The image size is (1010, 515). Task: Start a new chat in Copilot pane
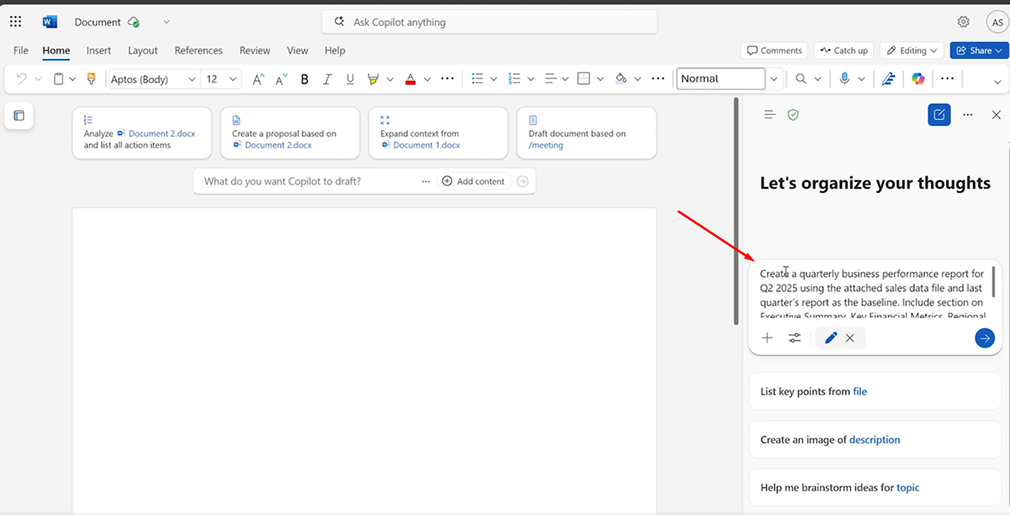[939, 115]
